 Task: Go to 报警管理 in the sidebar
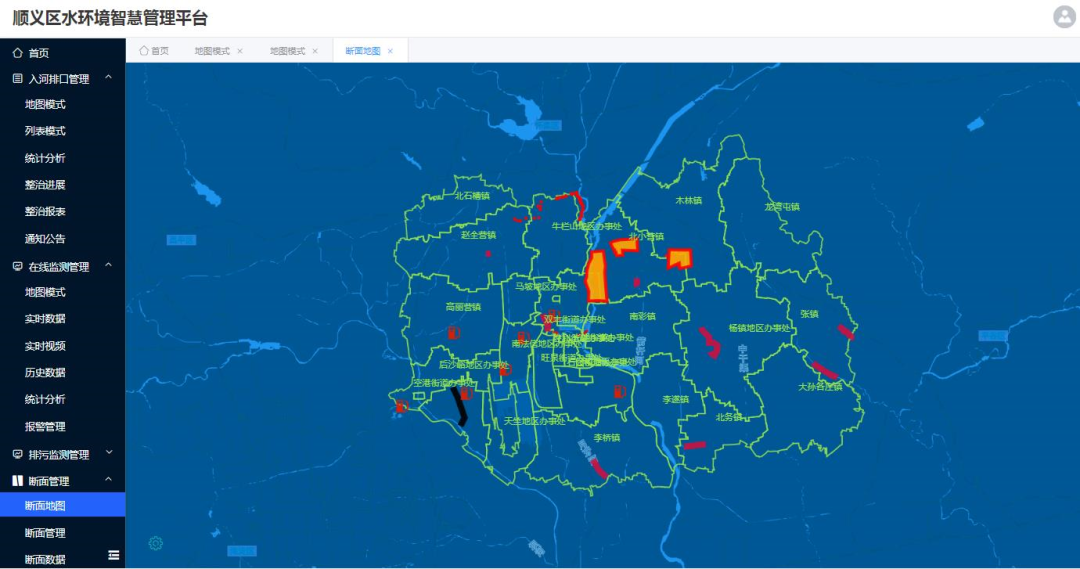45,427
